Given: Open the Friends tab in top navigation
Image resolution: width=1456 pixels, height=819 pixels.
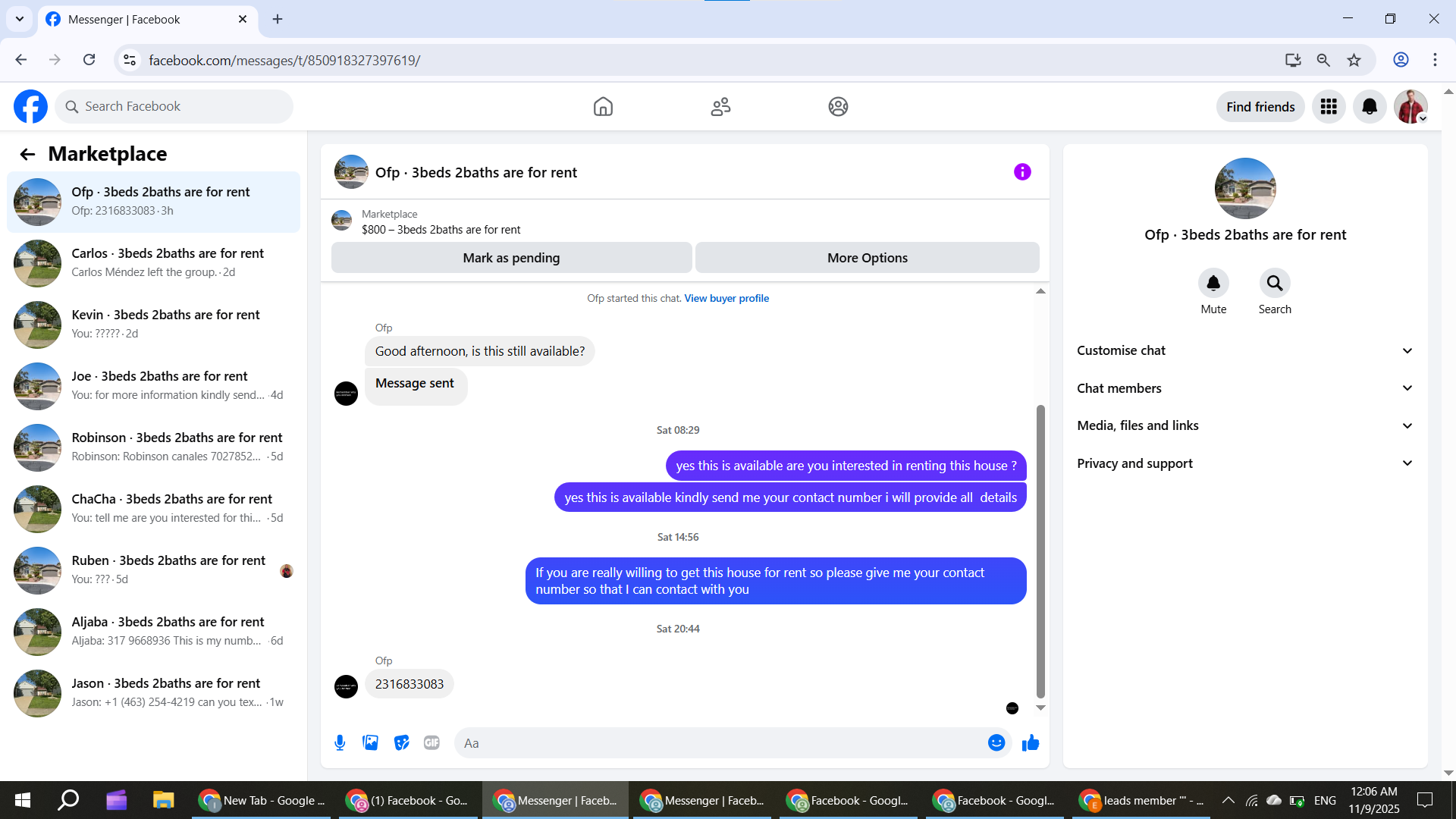Looking at the screenshot, I should 720,107.
